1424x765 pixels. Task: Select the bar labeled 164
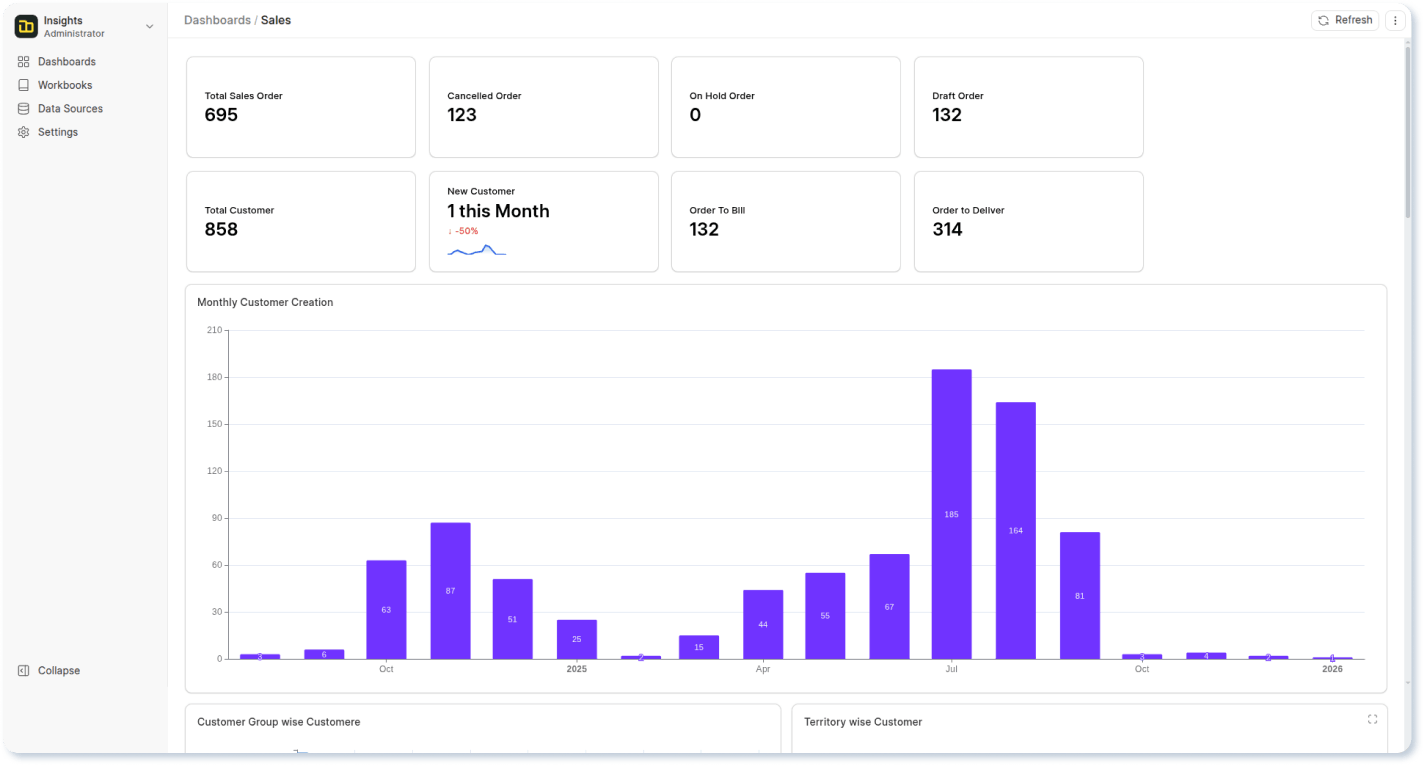point(1015,530)
